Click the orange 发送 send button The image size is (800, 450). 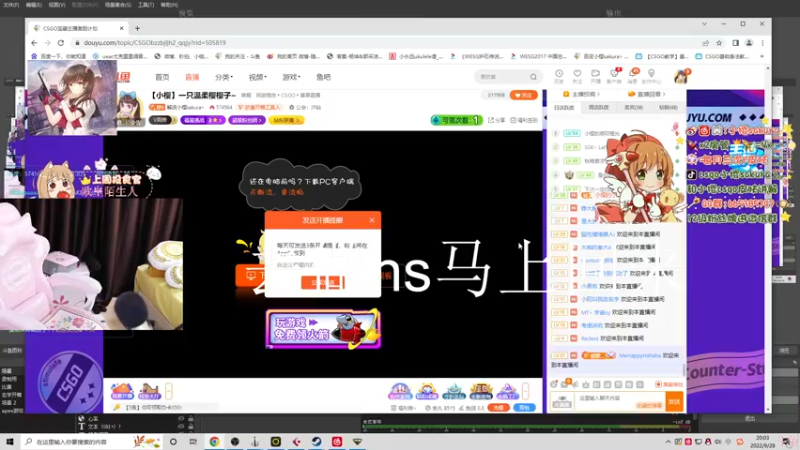point(674,402)
